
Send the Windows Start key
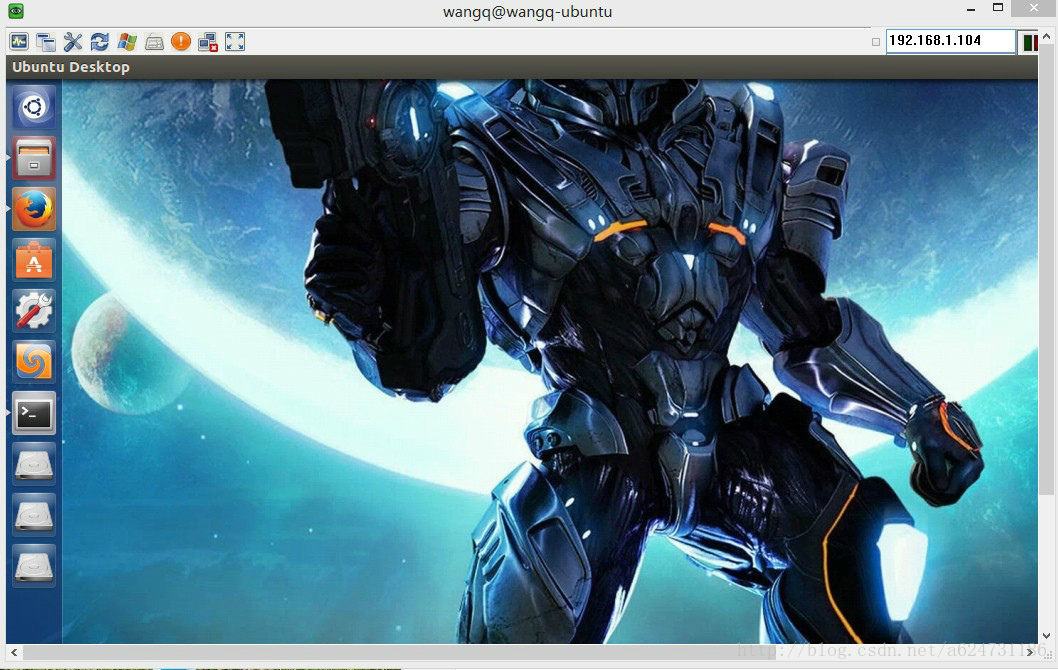127,42
